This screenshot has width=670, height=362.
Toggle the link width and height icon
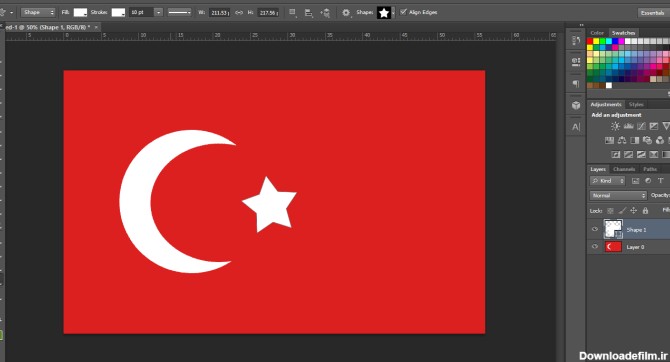239,13
